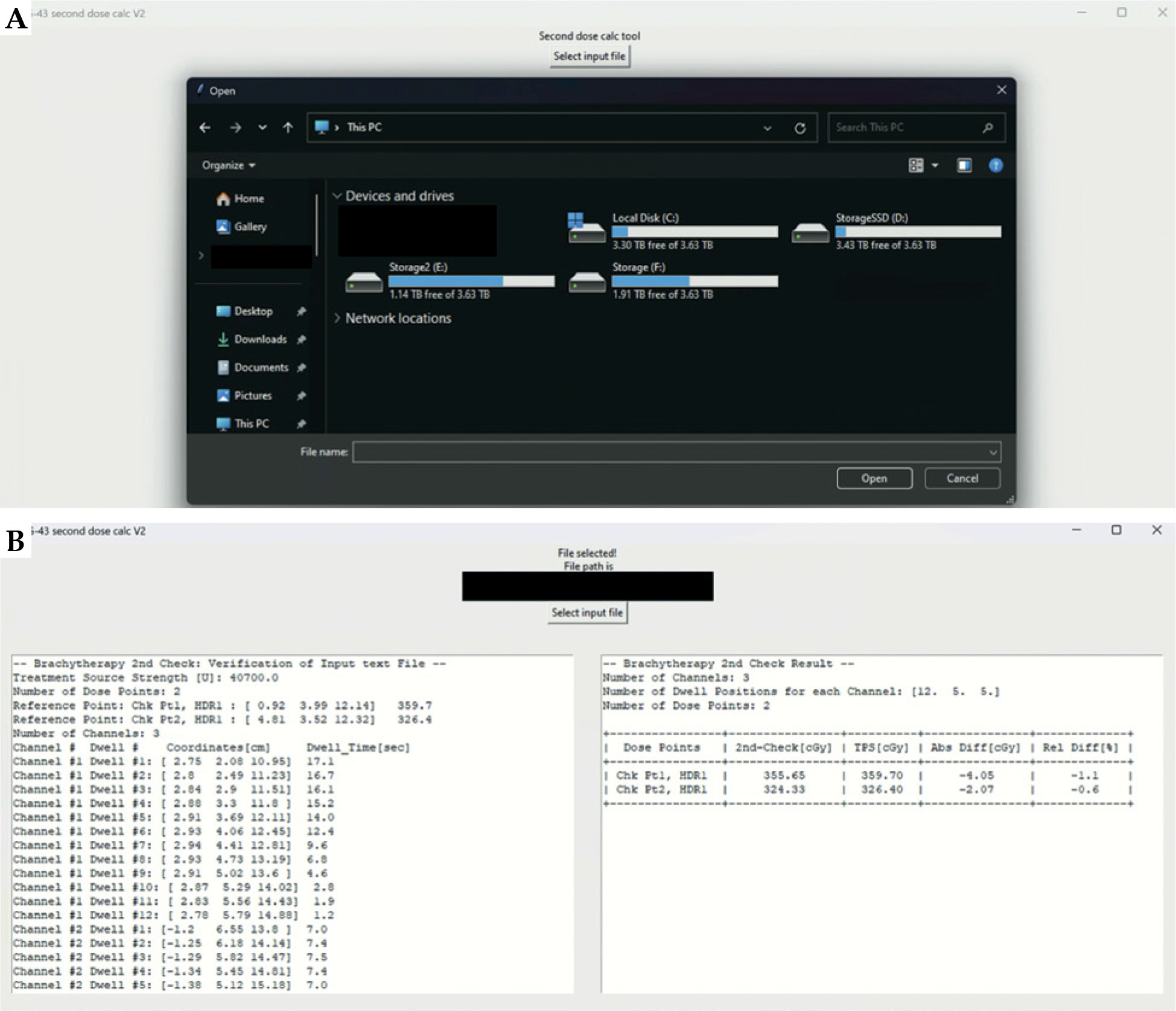Expand the Network locations group
This screenshot has height=1011, width=1176.
click(337, 318)
